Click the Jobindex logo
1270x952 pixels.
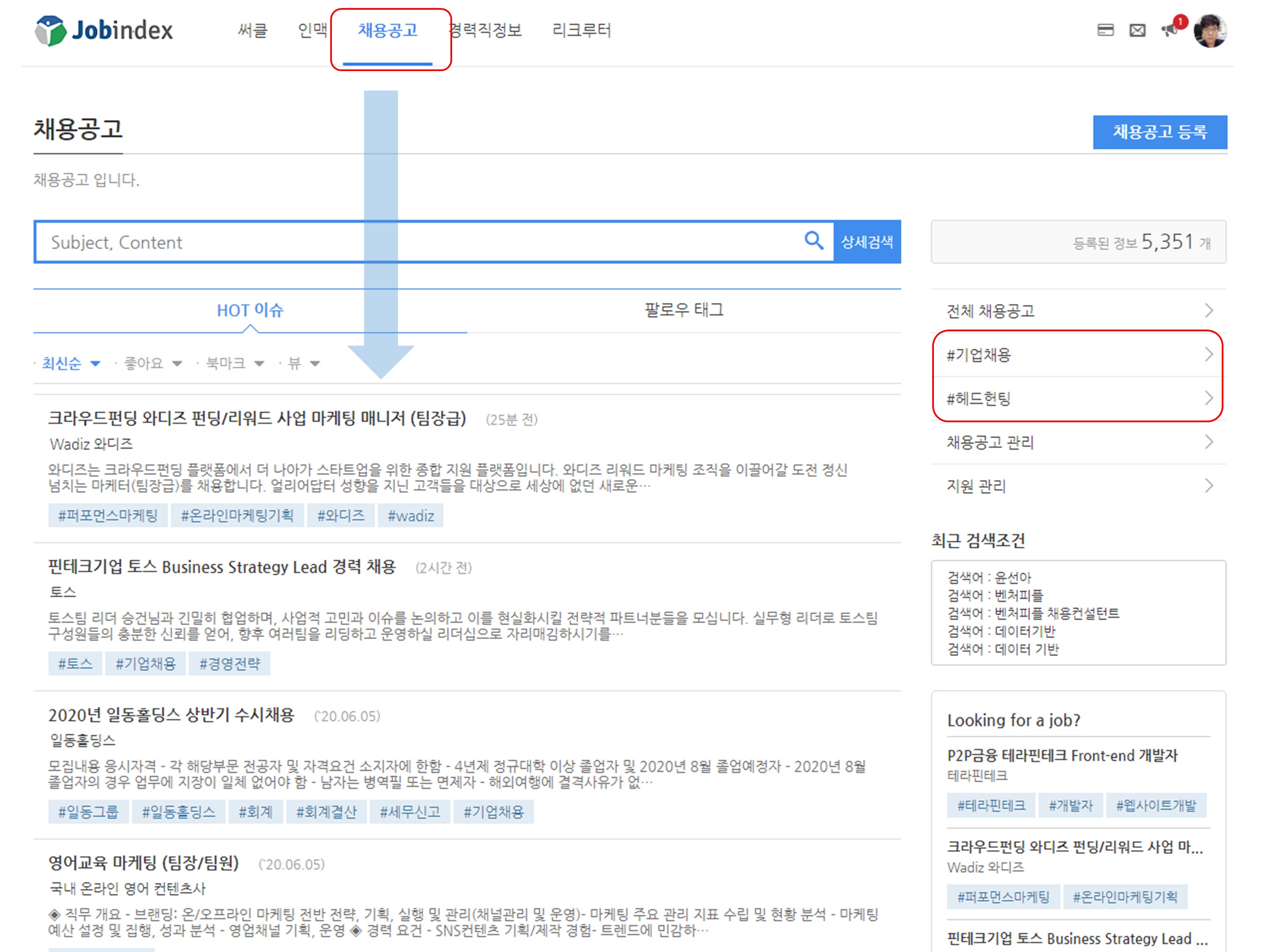pos(104,30)
